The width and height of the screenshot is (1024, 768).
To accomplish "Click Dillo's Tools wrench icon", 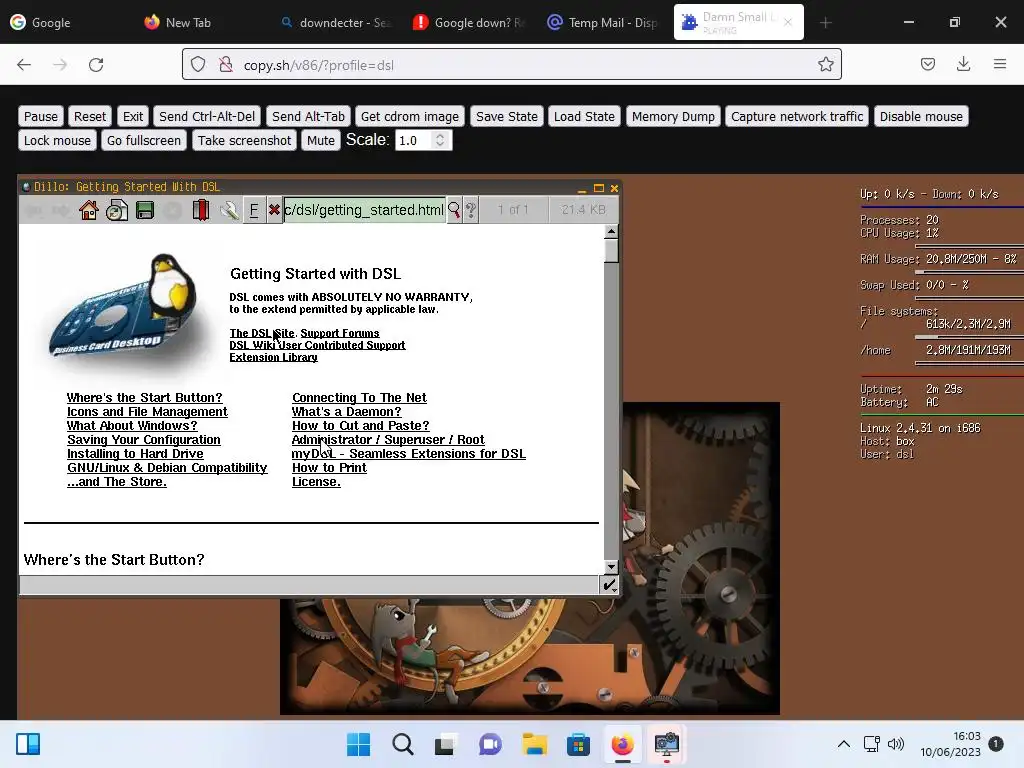I will coord(229,210).
